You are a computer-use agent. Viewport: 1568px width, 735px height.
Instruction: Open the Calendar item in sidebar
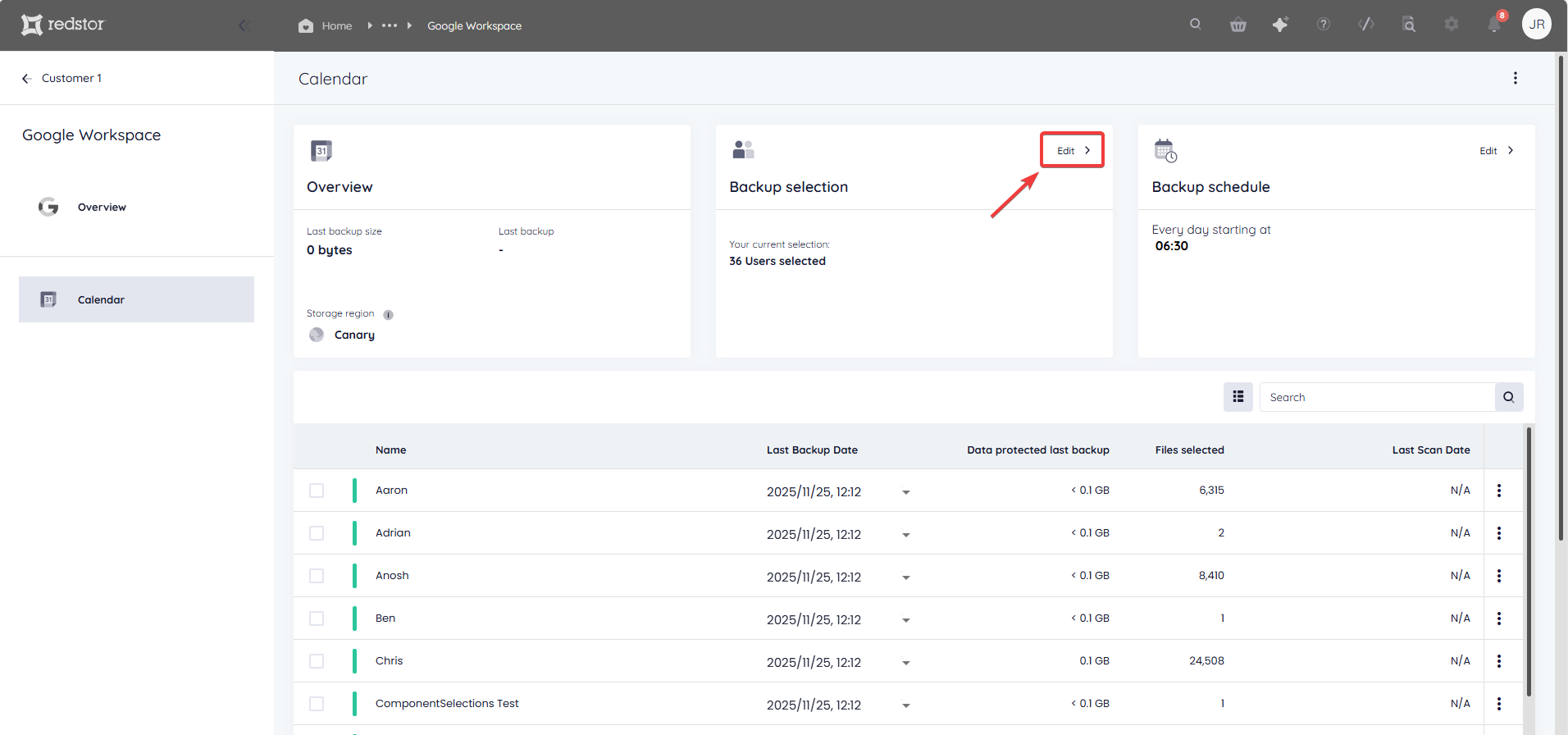(x=136, y=299)
